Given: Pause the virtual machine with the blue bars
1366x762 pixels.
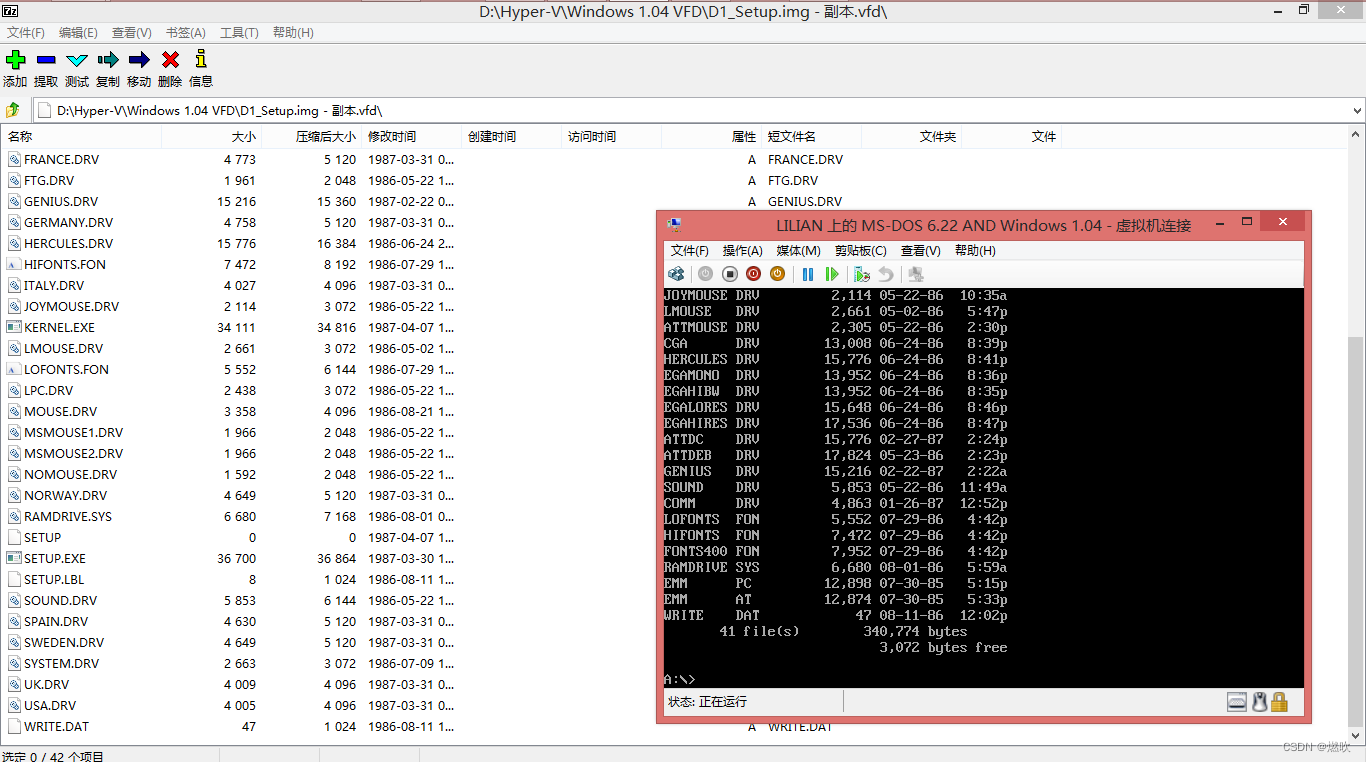Looking at the screenshot, I should coord(808,274).
